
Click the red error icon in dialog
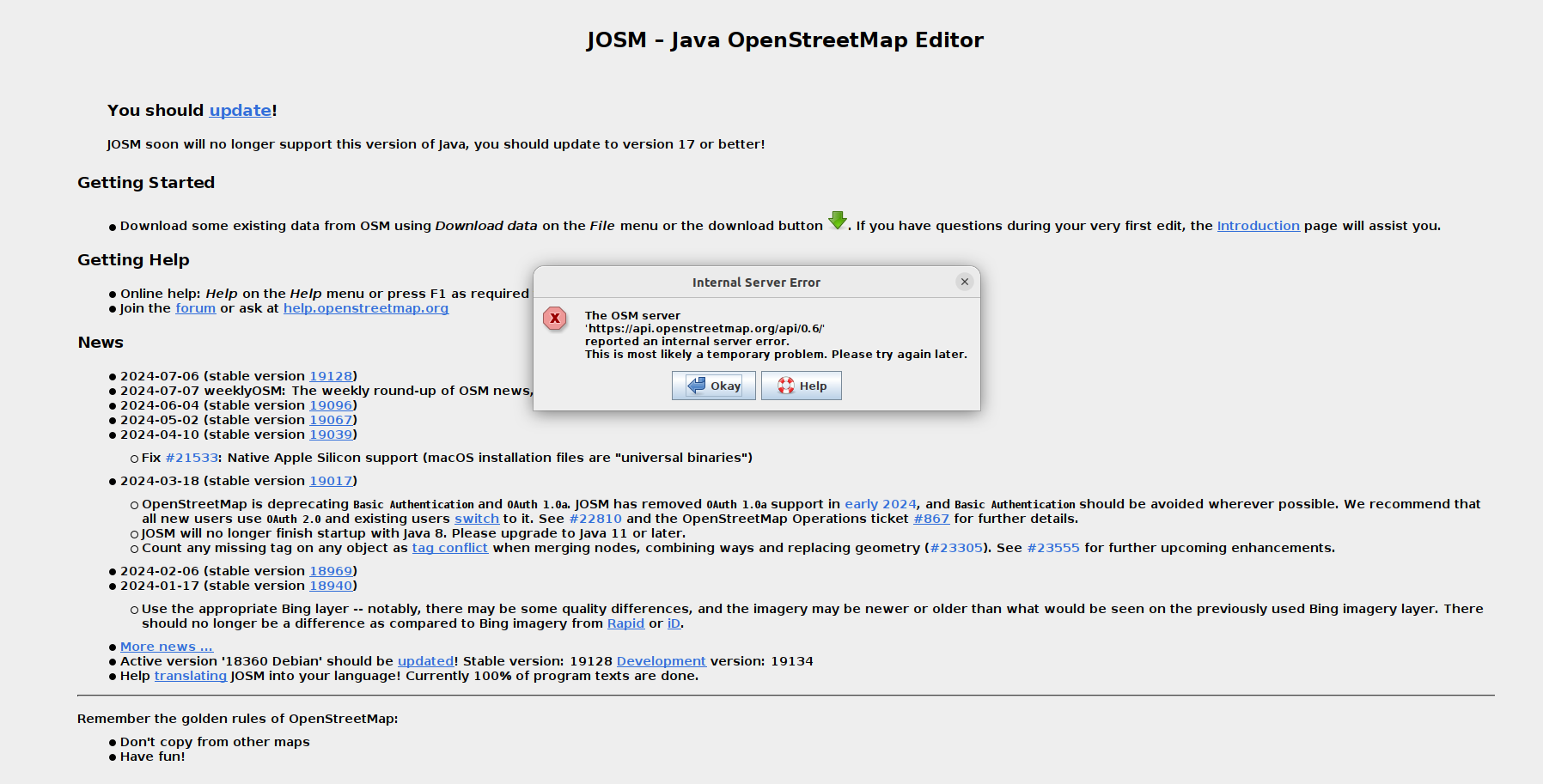click(x=555, y=319)
